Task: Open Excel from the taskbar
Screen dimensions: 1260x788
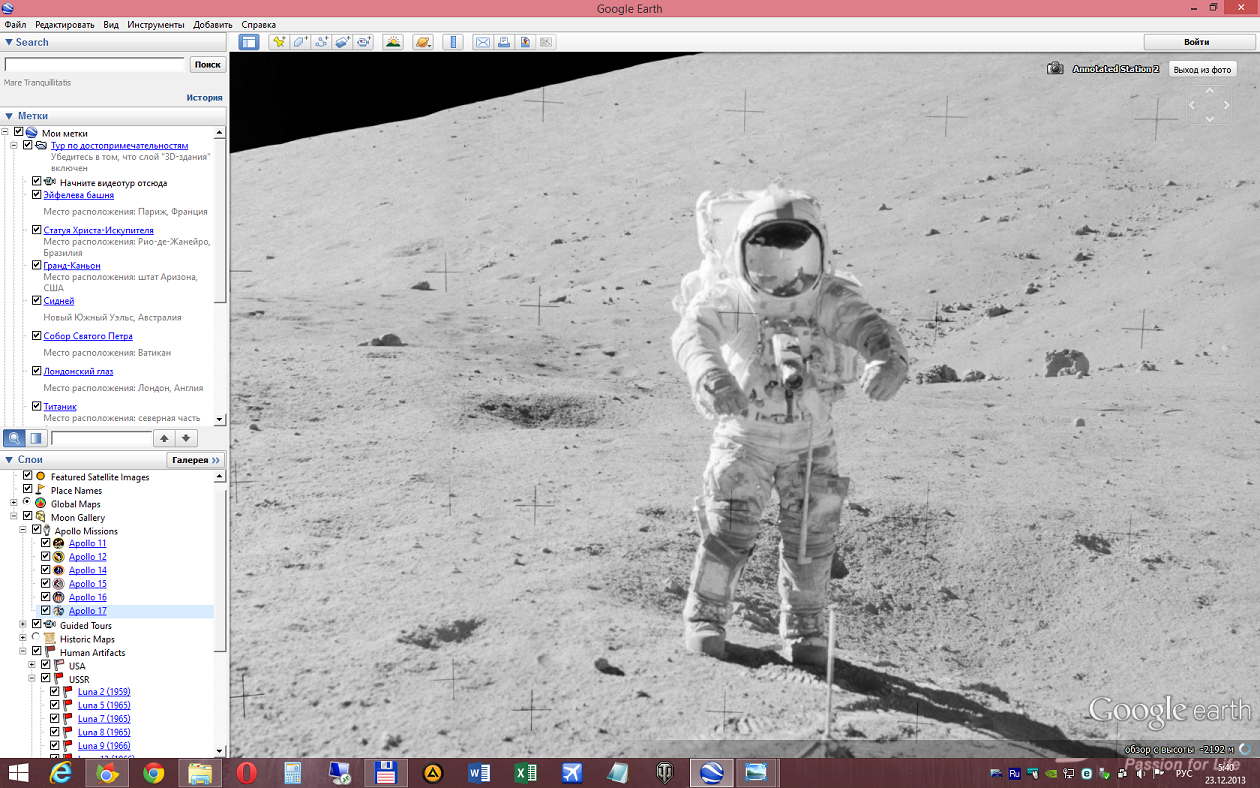Action: pyautogui.click(x=525, y=773)
